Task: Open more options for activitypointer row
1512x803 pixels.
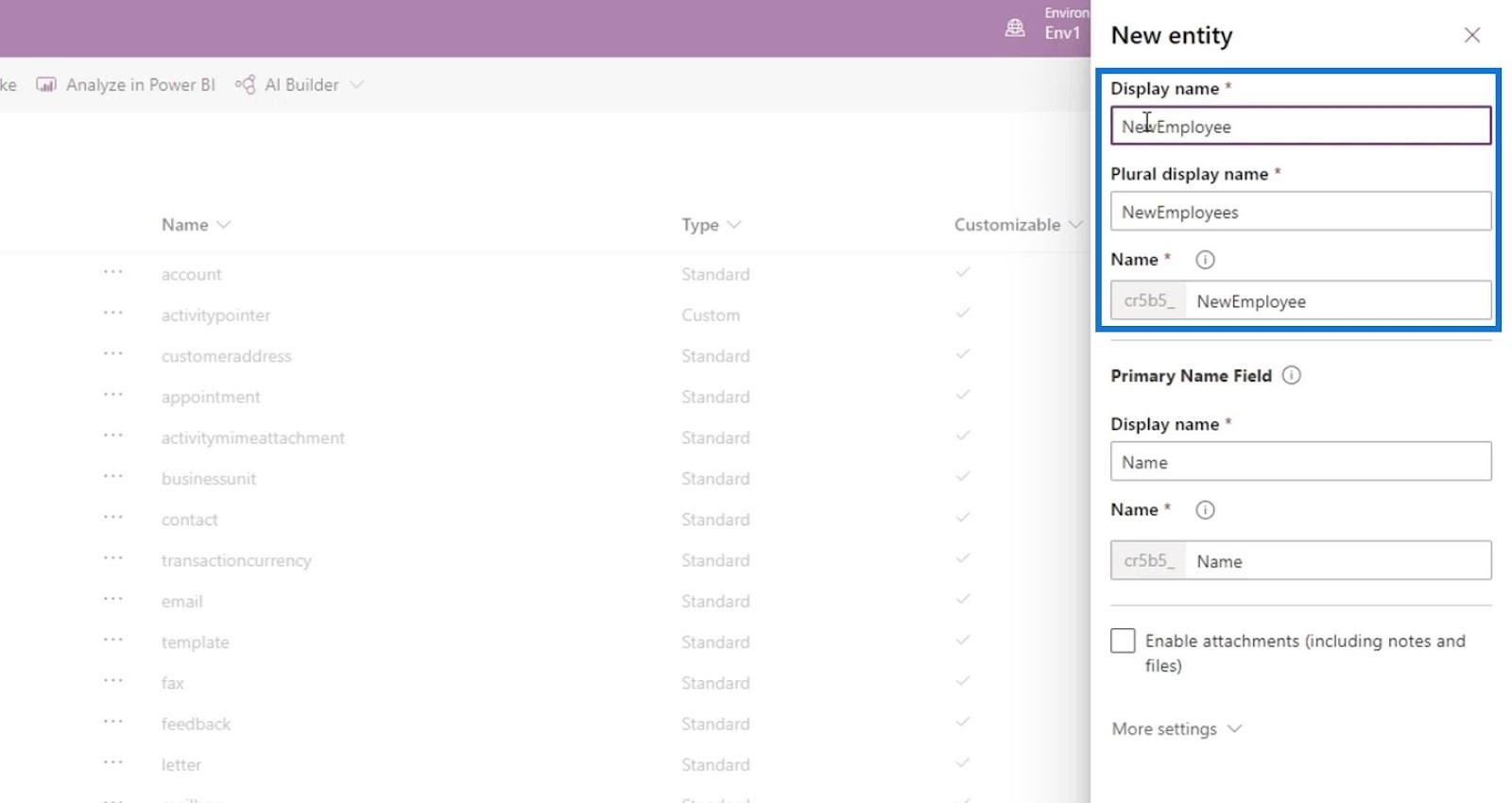Action: 113,313
